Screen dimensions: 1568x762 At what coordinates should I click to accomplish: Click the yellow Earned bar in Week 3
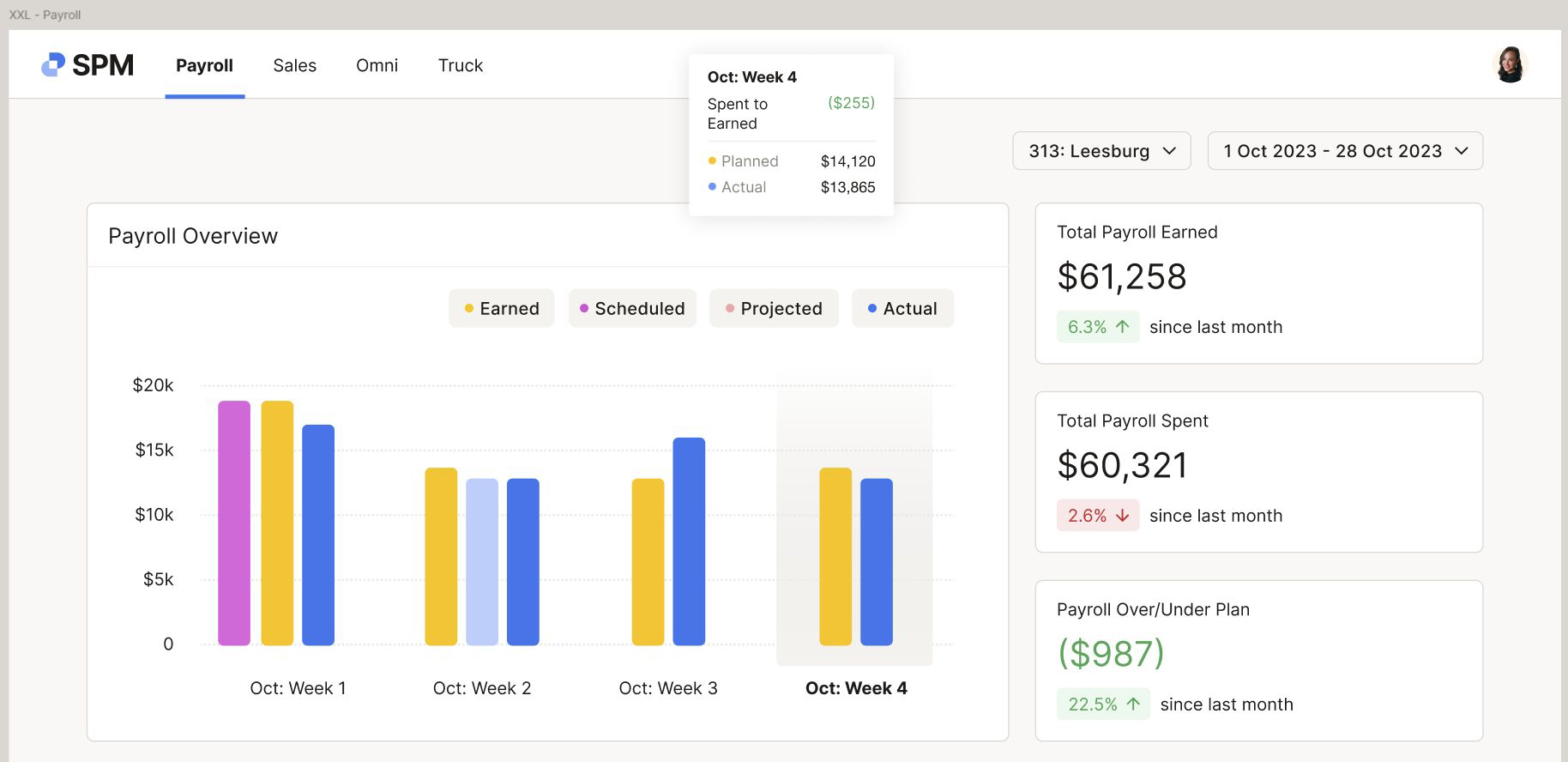[648, 562]
